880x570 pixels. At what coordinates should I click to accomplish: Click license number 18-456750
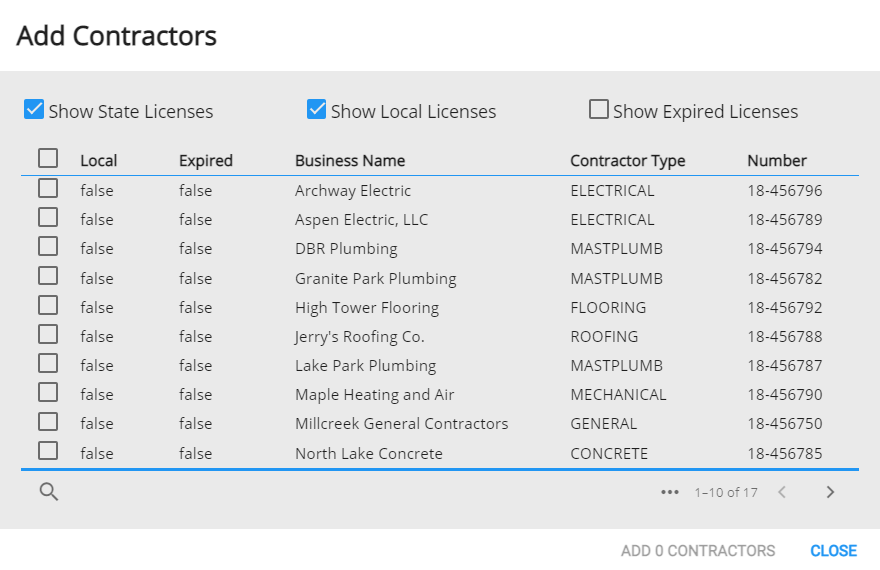pos(785,424)
